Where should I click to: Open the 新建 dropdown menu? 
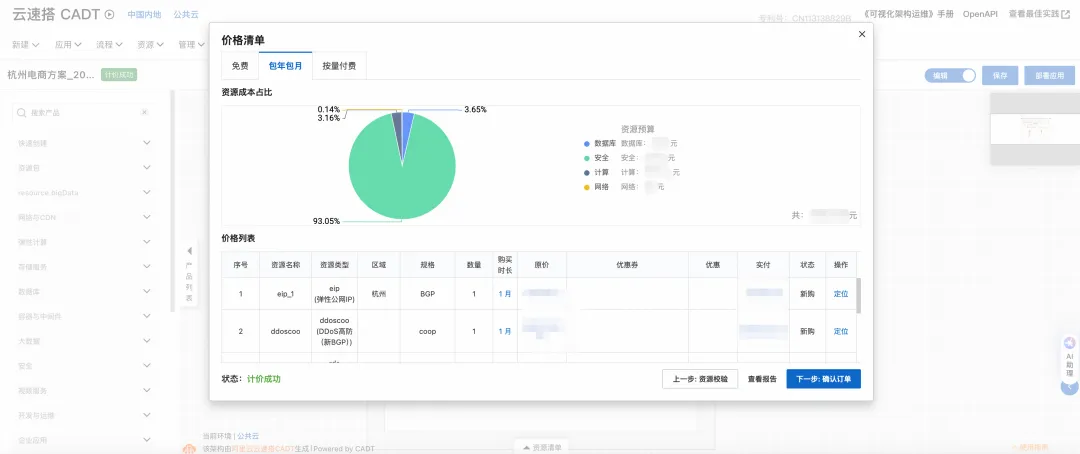[x=25, y=45]
